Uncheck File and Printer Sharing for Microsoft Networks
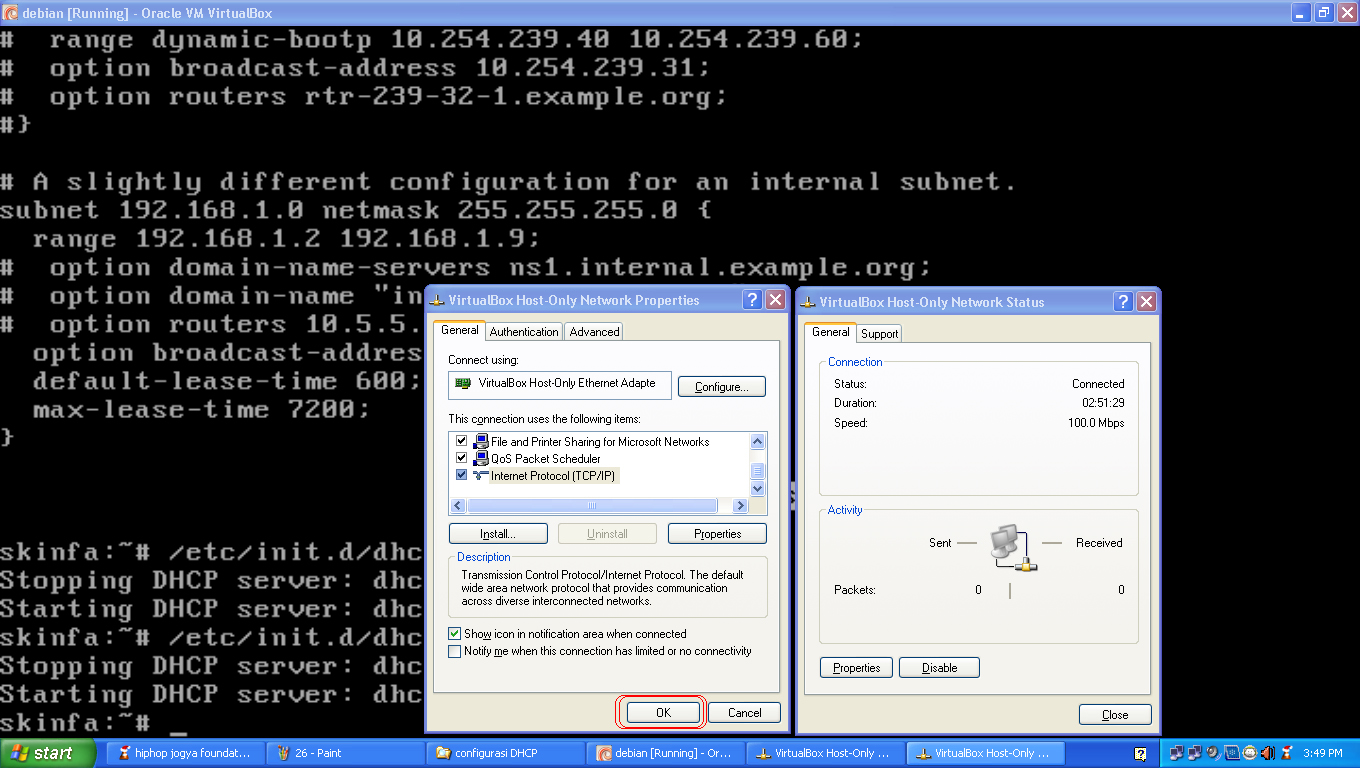Viewport: 1360px width, 768px height. point(461,441)
